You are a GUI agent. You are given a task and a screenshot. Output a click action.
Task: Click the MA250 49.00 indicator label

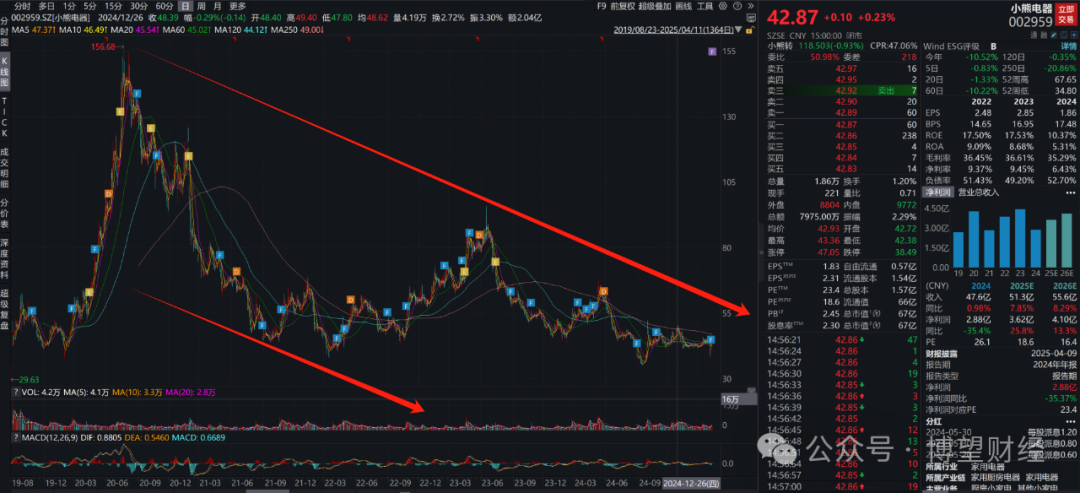click(296, 31)
